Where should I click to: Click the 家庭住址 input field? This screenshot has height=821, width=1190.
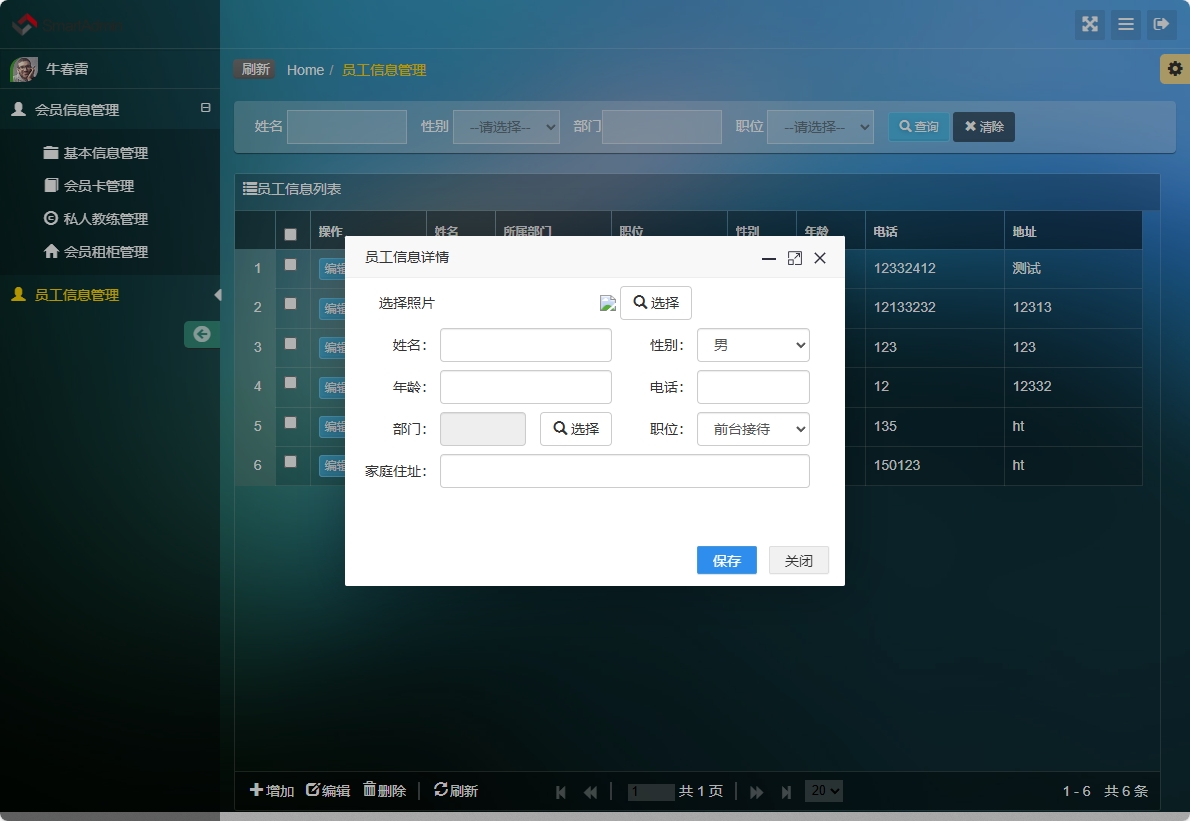(625, 471)
